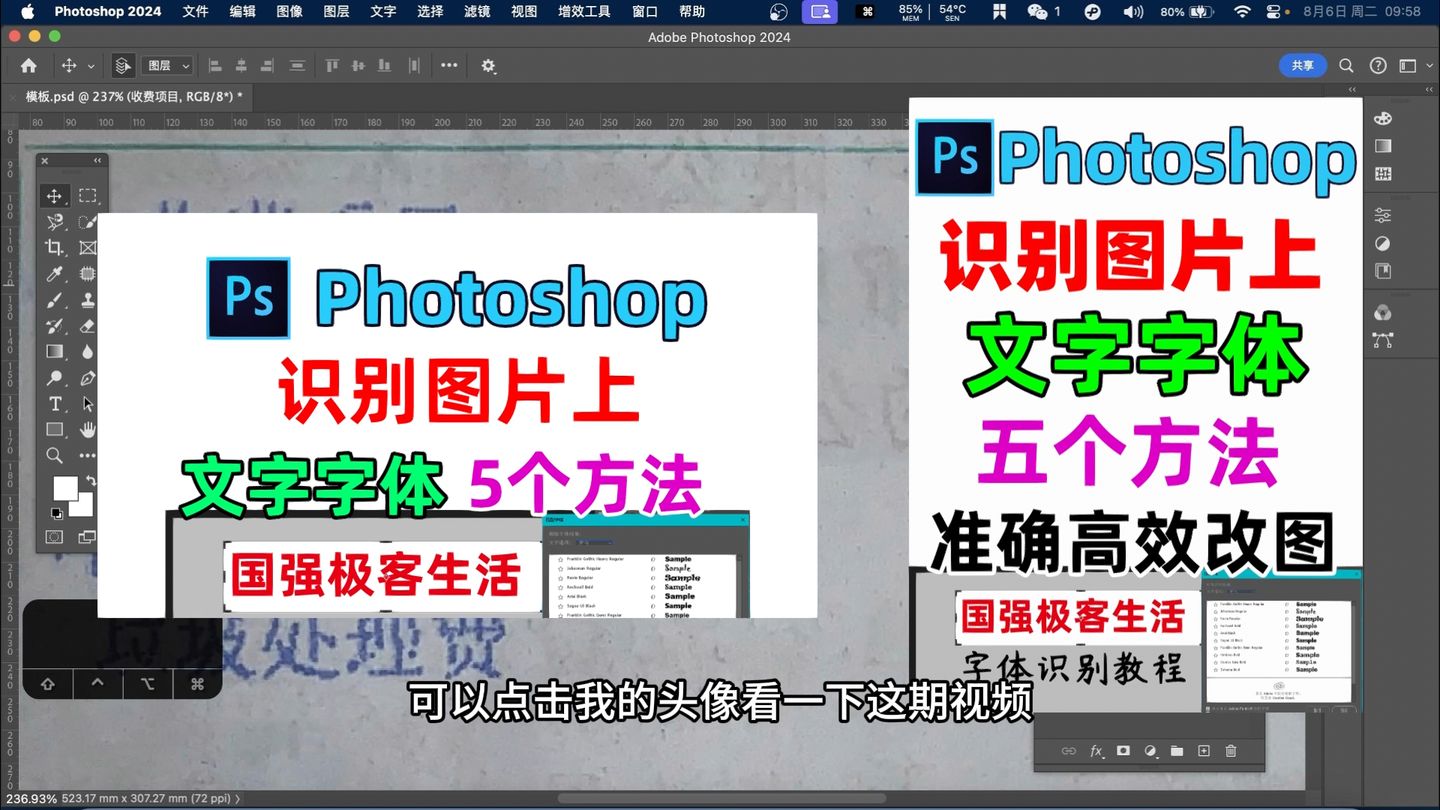The image size is (1440, 810).
Task: Delete layer trash icon
Action: tap(1231, 751)
